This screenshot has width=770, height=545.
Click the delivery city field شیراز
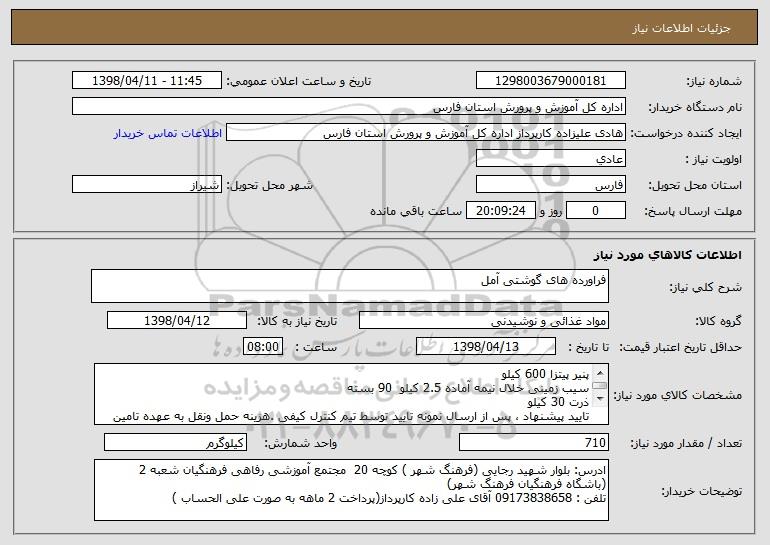click(x=147, y=185)
